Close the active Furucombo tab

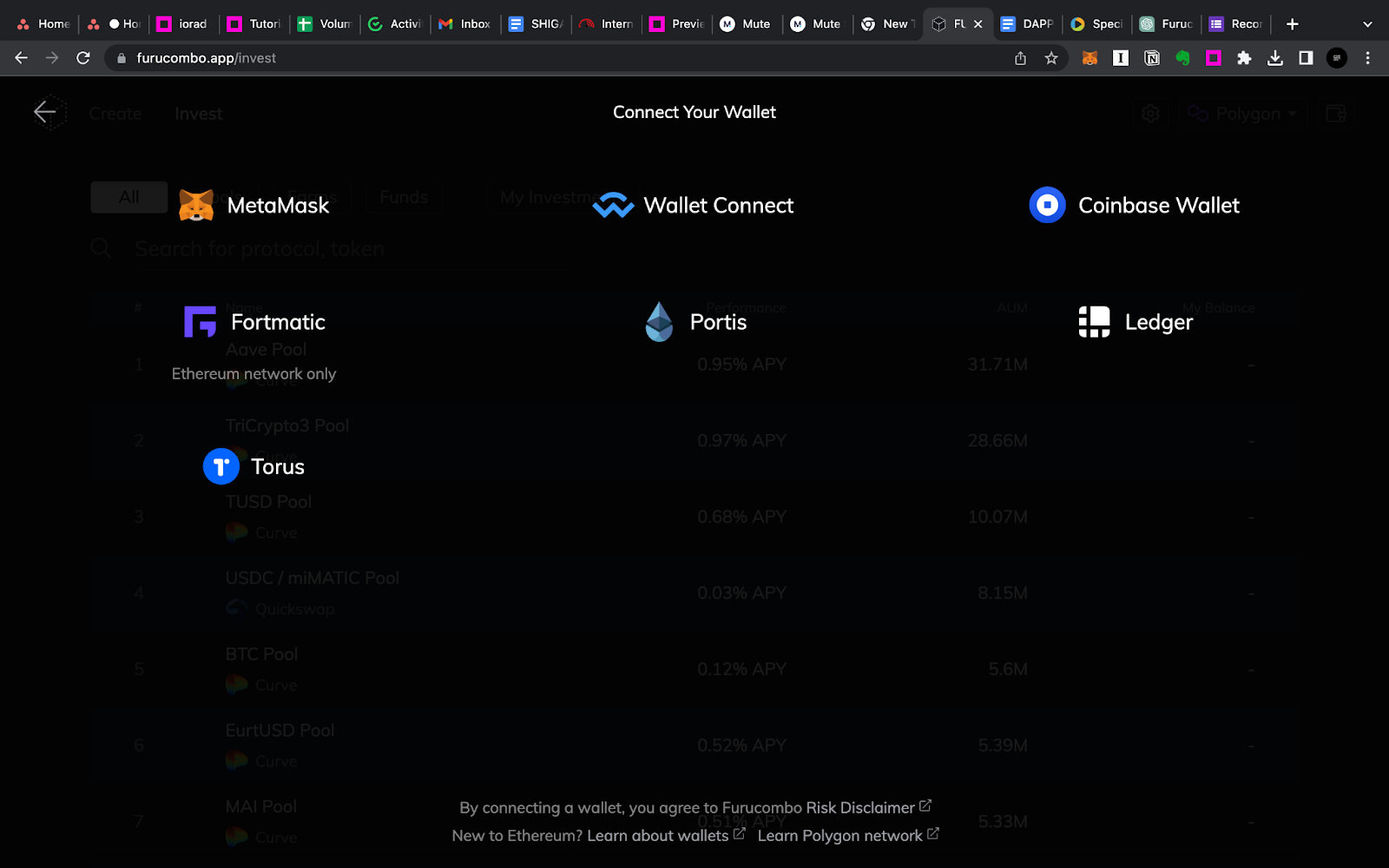coord(978,24)
